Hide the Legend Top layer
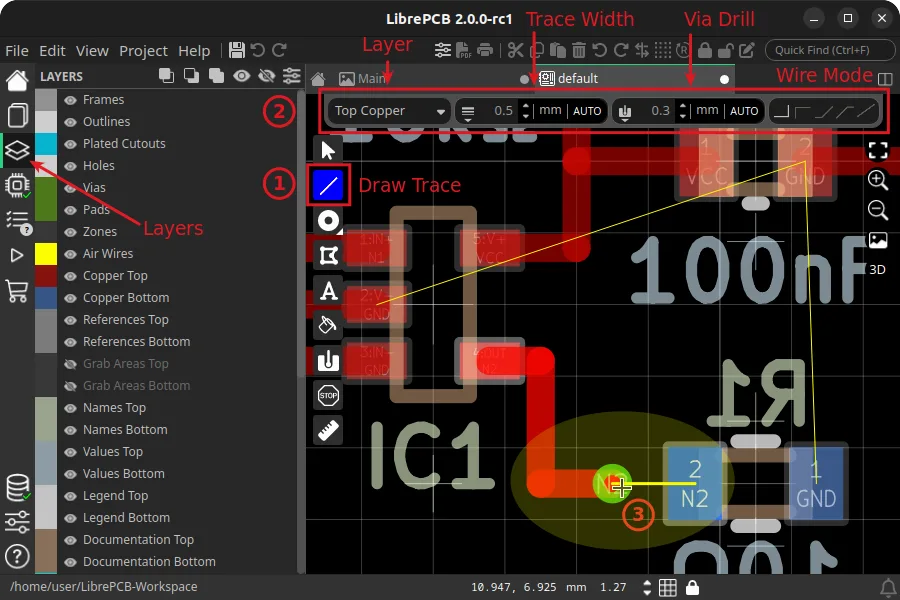Screen dimensions: 900x600 (x=71, y=496)
